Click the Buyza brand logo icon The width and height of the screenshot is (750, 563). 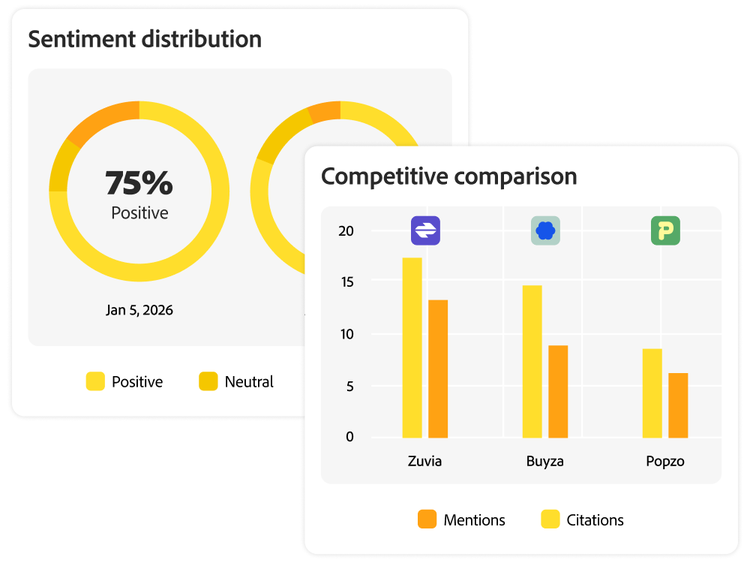(545, 231)
